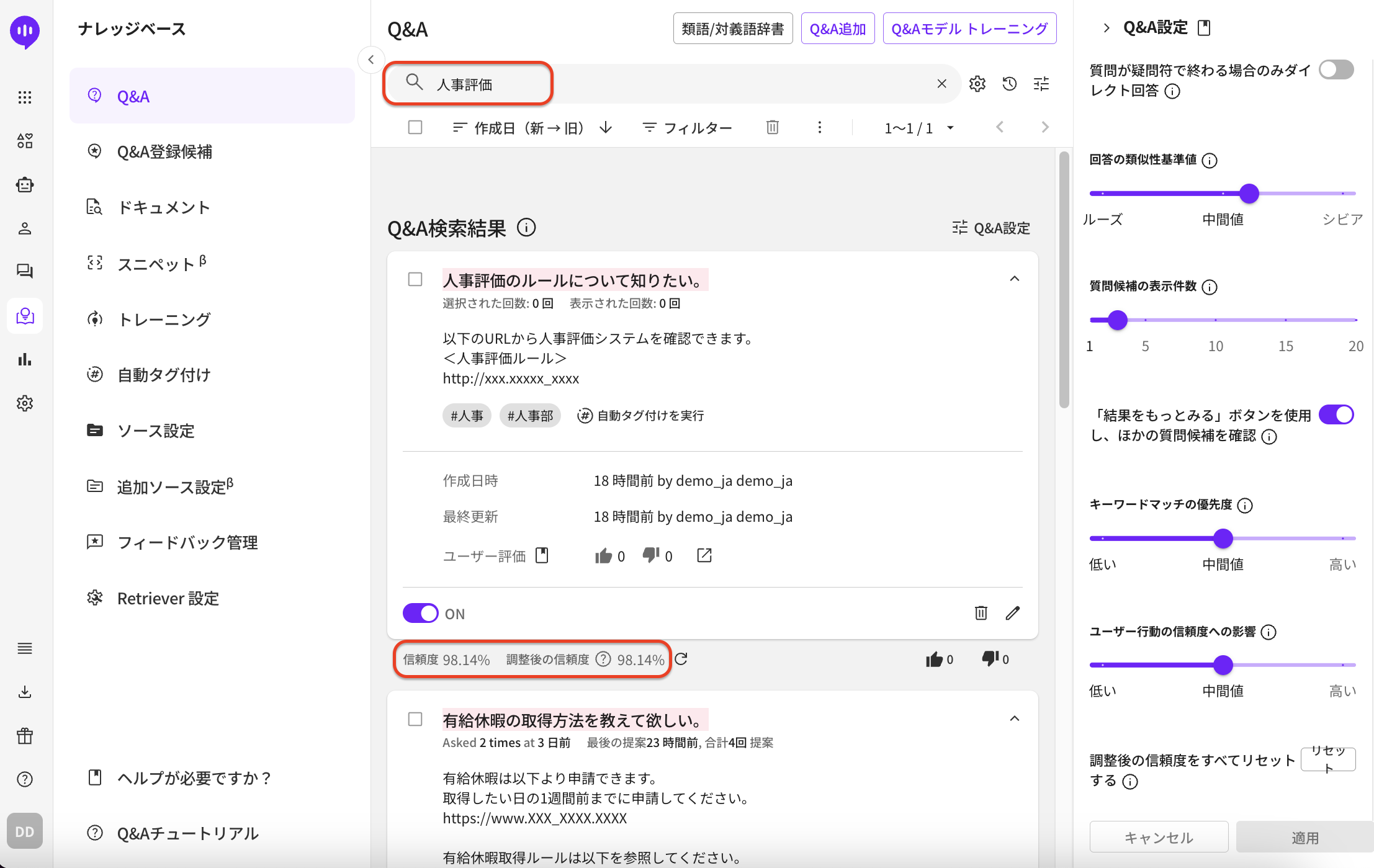Click the bar chart analytics sidebar icon
Image resolution: width=1374 pixels, height=868 pixels.
tap(25, 359)
